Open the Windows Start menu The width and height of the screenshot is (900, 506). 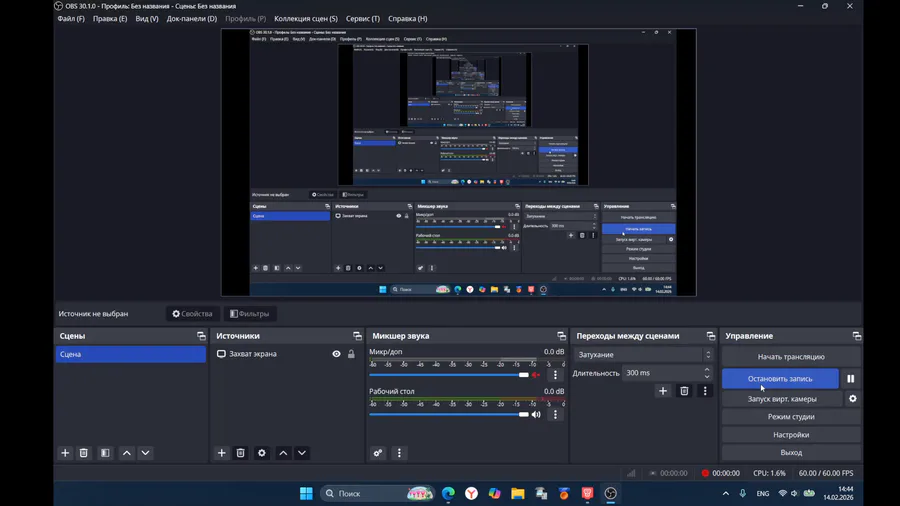(x=306, y=493)
